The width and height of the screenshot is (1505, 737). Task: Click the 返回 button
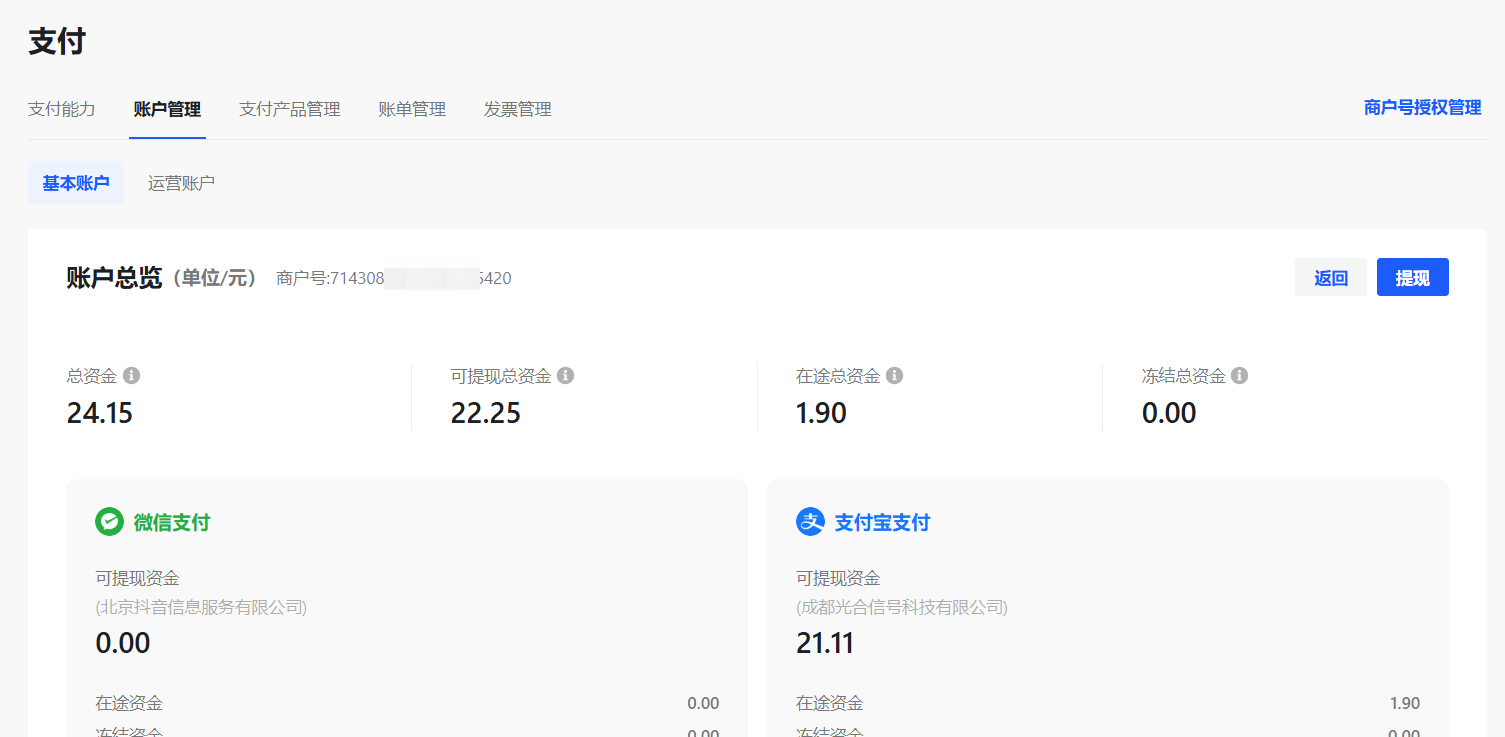click(1331, 278)
